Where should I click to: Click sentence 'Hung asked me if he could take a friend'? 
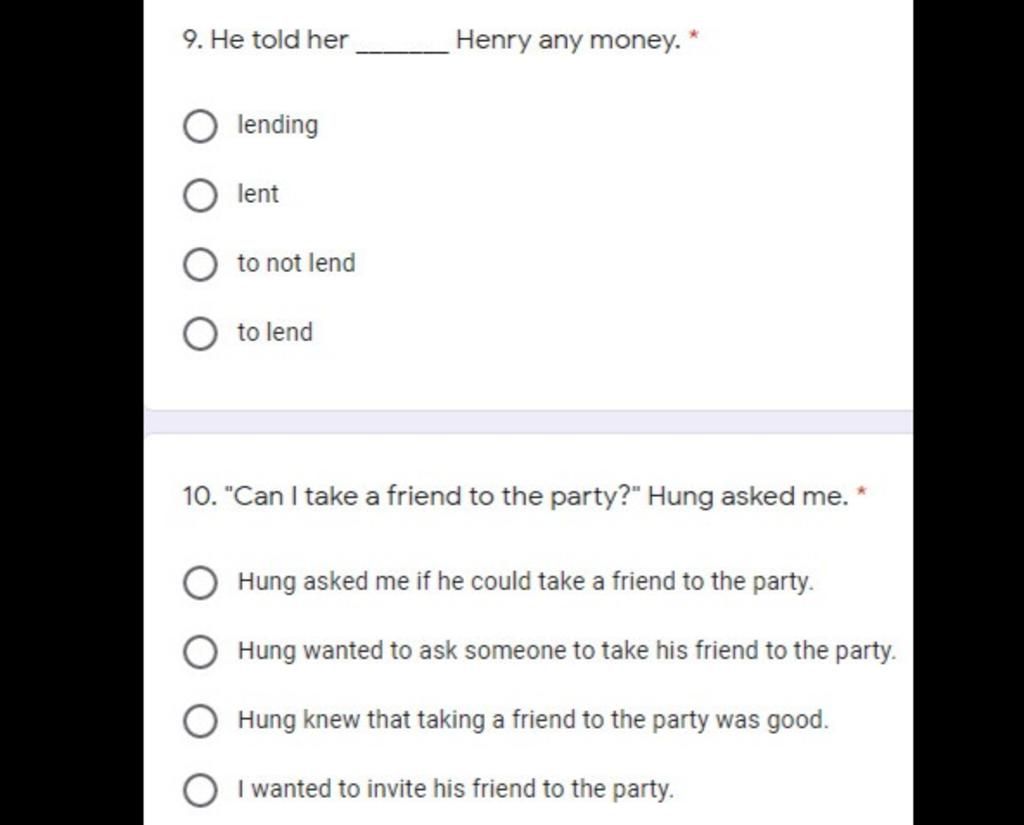[526, 581]
